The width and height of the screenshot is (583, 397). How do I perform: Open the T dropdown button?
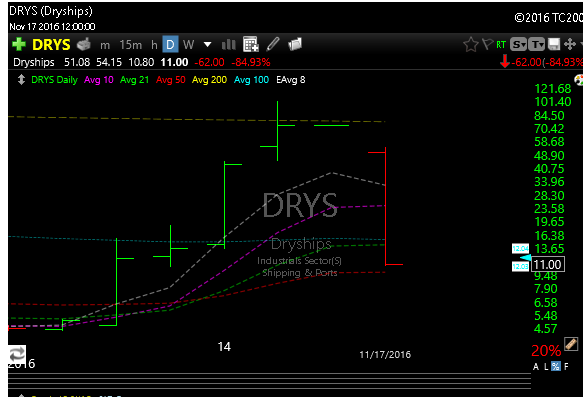pyautogui.click(x=537, y=45)
